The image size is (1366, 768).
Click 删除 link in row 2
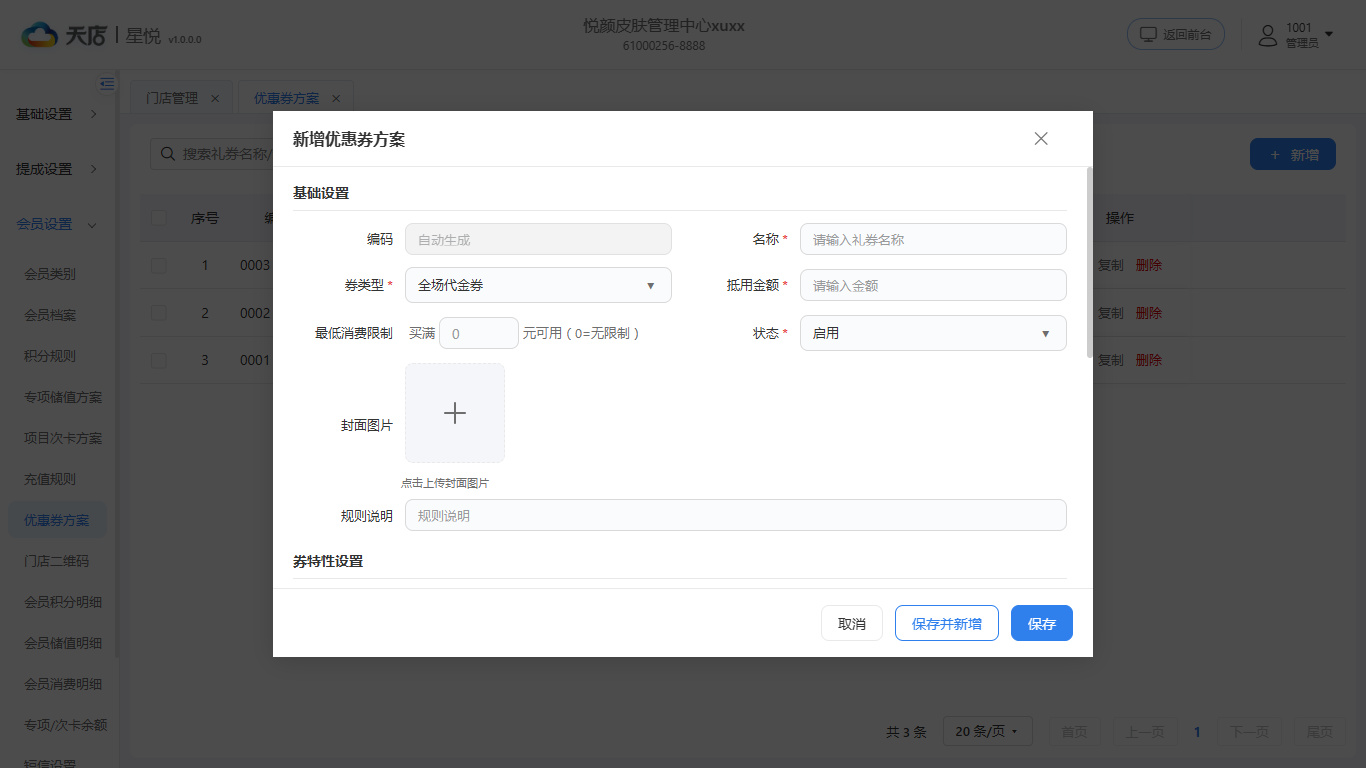[1149, 313]
